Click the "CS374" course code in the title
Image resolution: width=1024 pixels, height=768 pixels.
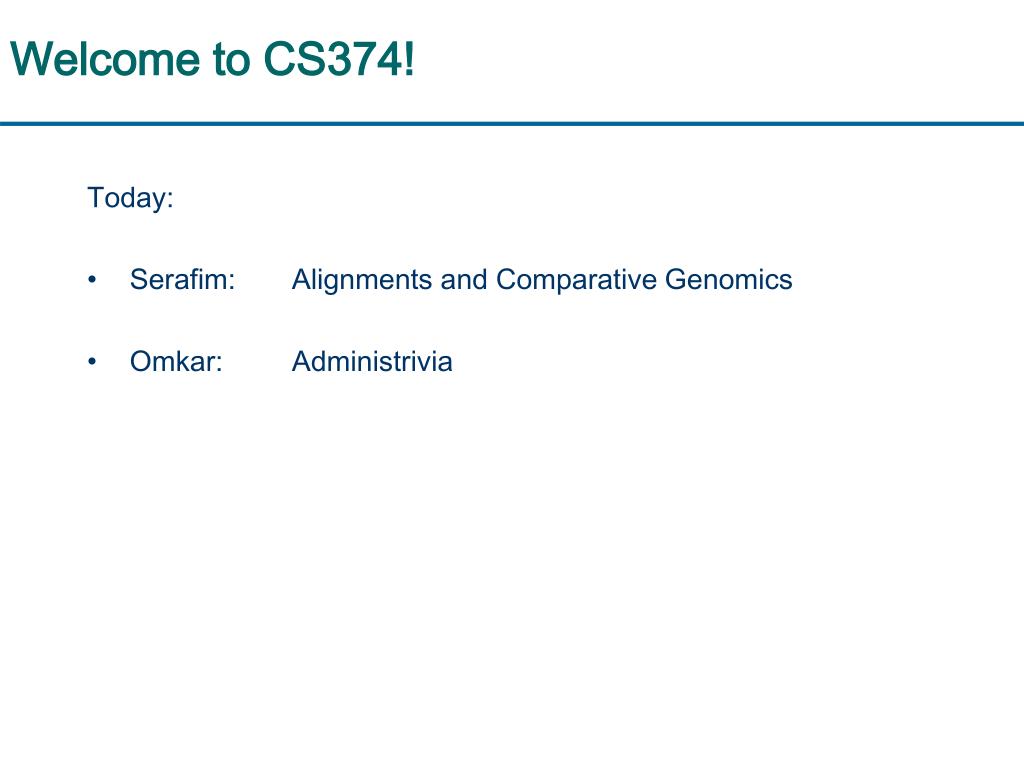(331, 59)
